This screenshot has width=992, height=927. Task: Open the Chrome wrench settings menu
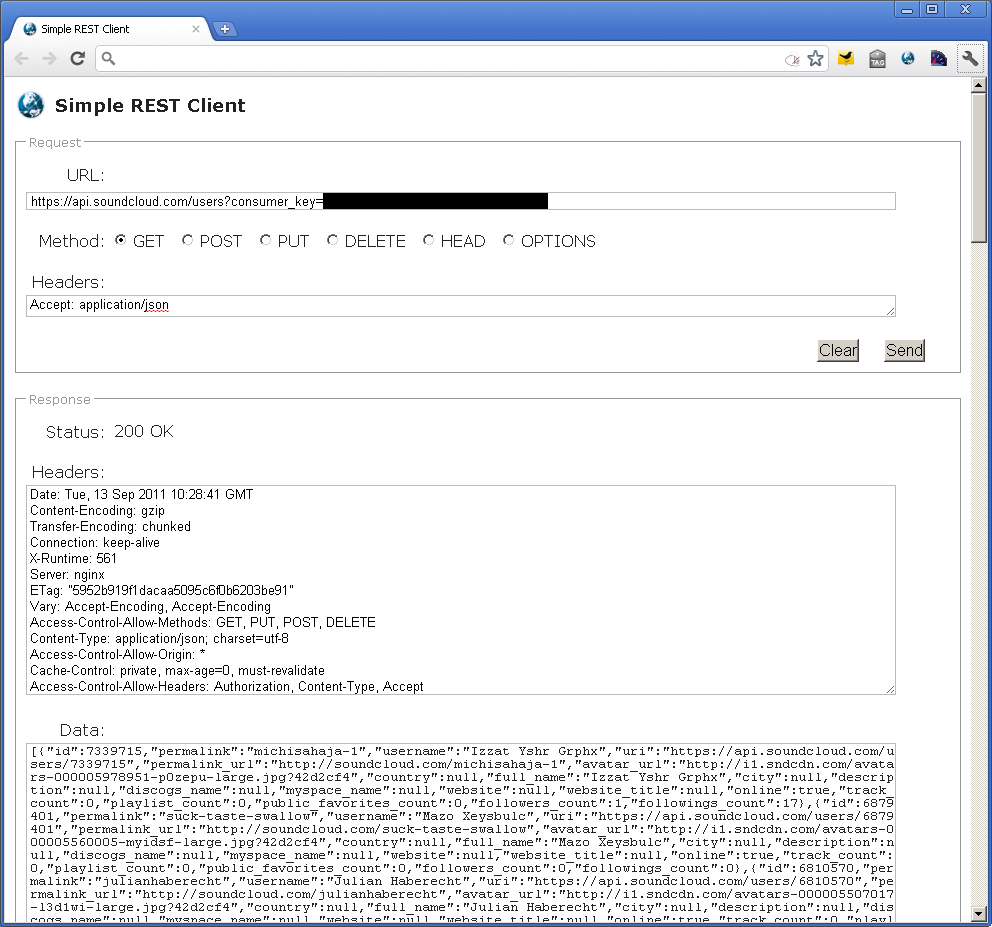click(x=969, y=59)
